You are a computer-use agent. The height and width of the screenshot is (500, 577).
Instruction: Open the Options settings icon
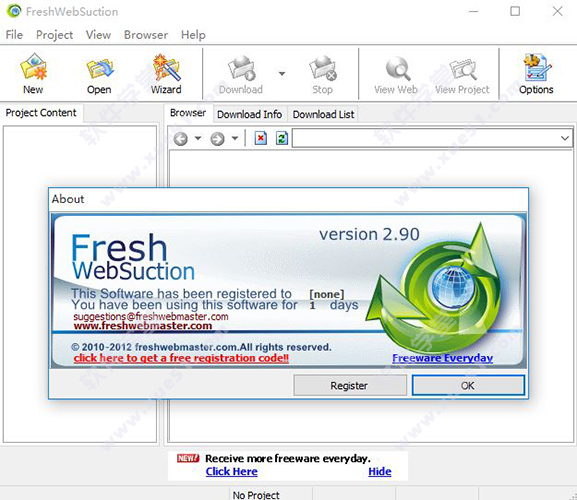tap(536, 74)
